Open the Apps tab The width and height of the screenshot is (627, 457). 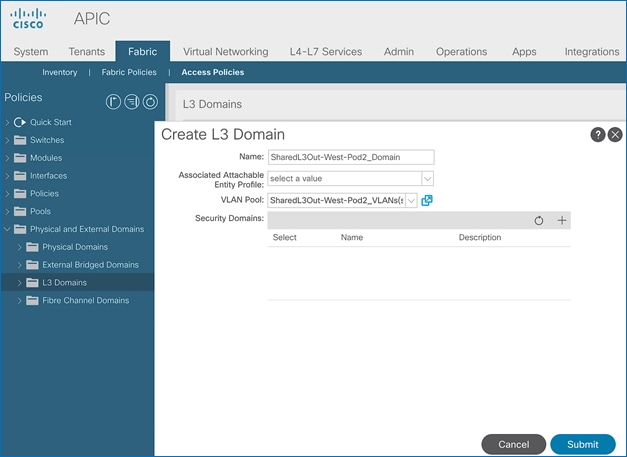coord(524,52)
